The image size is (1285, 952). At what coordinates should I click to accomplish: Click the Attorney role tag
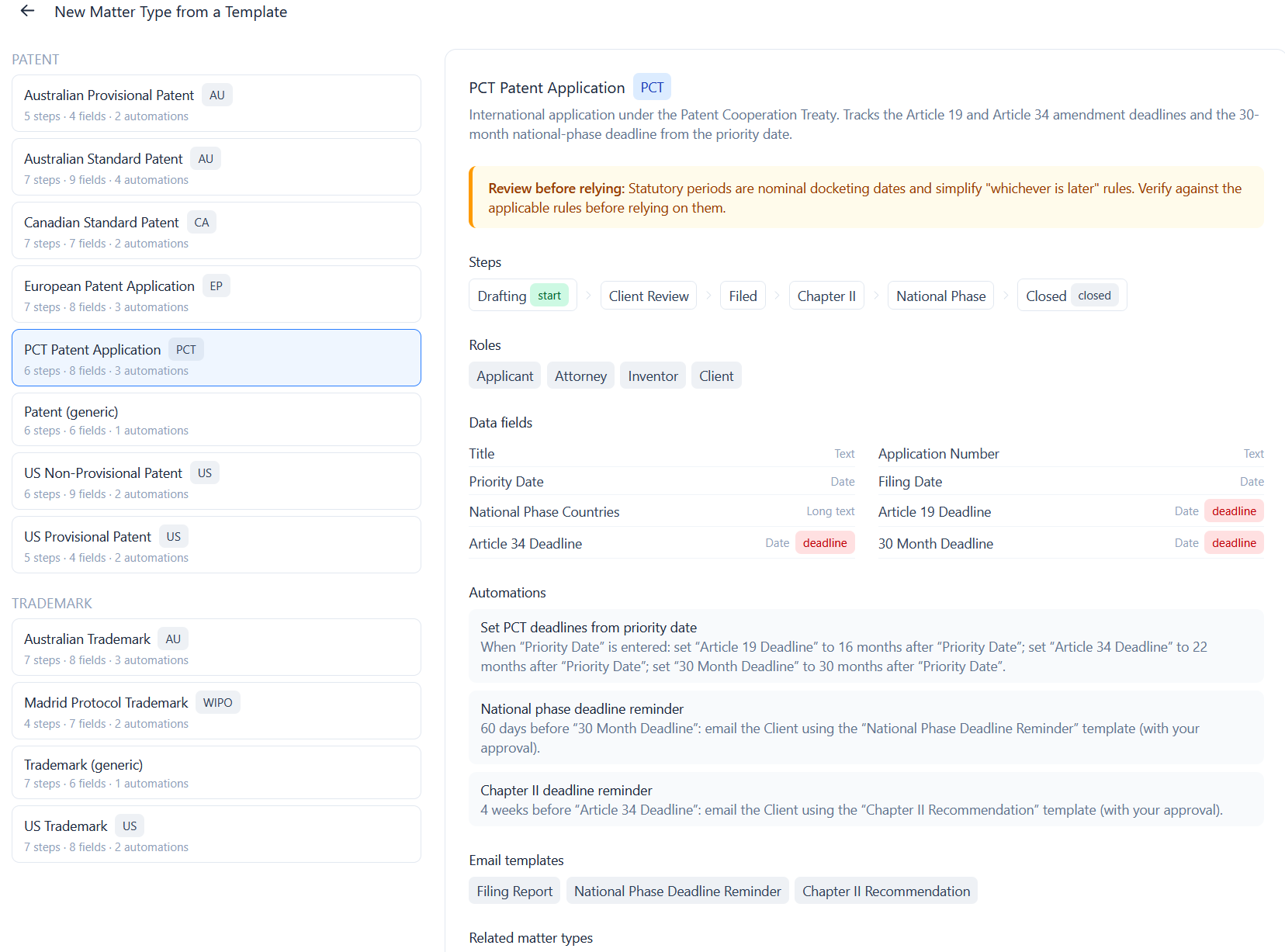pos(580,376)
